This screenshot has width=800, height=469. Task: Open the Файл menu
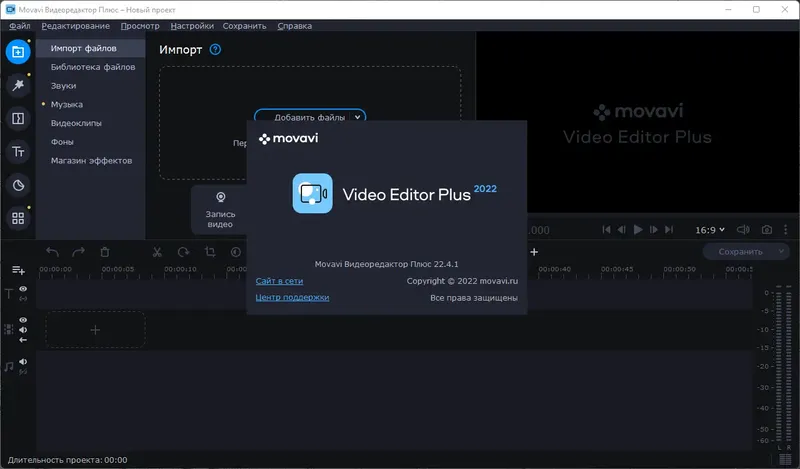(x=19, y=26)
